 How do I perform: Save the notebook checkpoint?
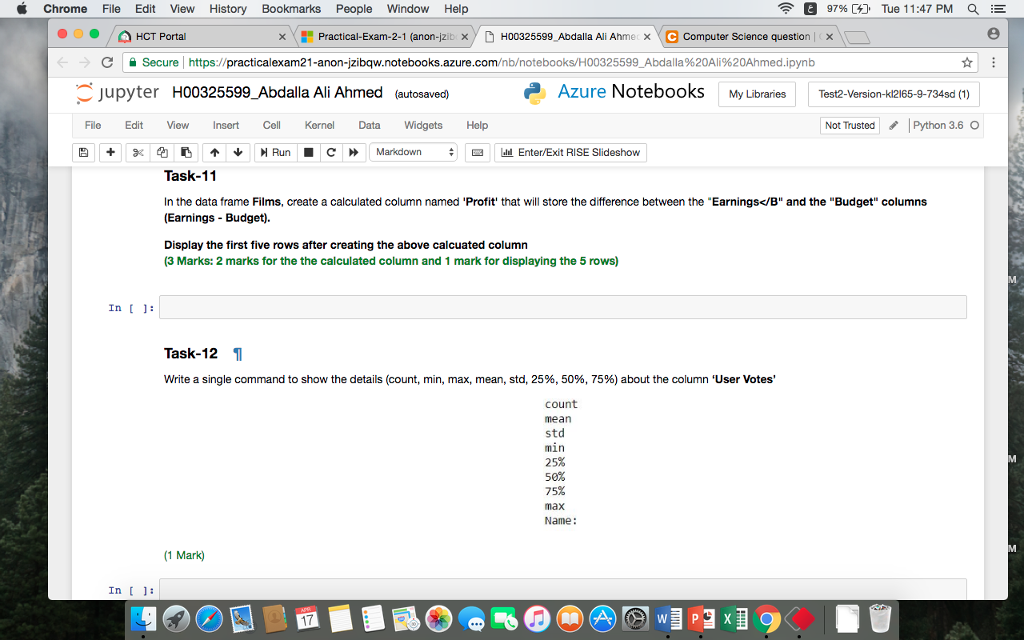[x=83, y=152]
